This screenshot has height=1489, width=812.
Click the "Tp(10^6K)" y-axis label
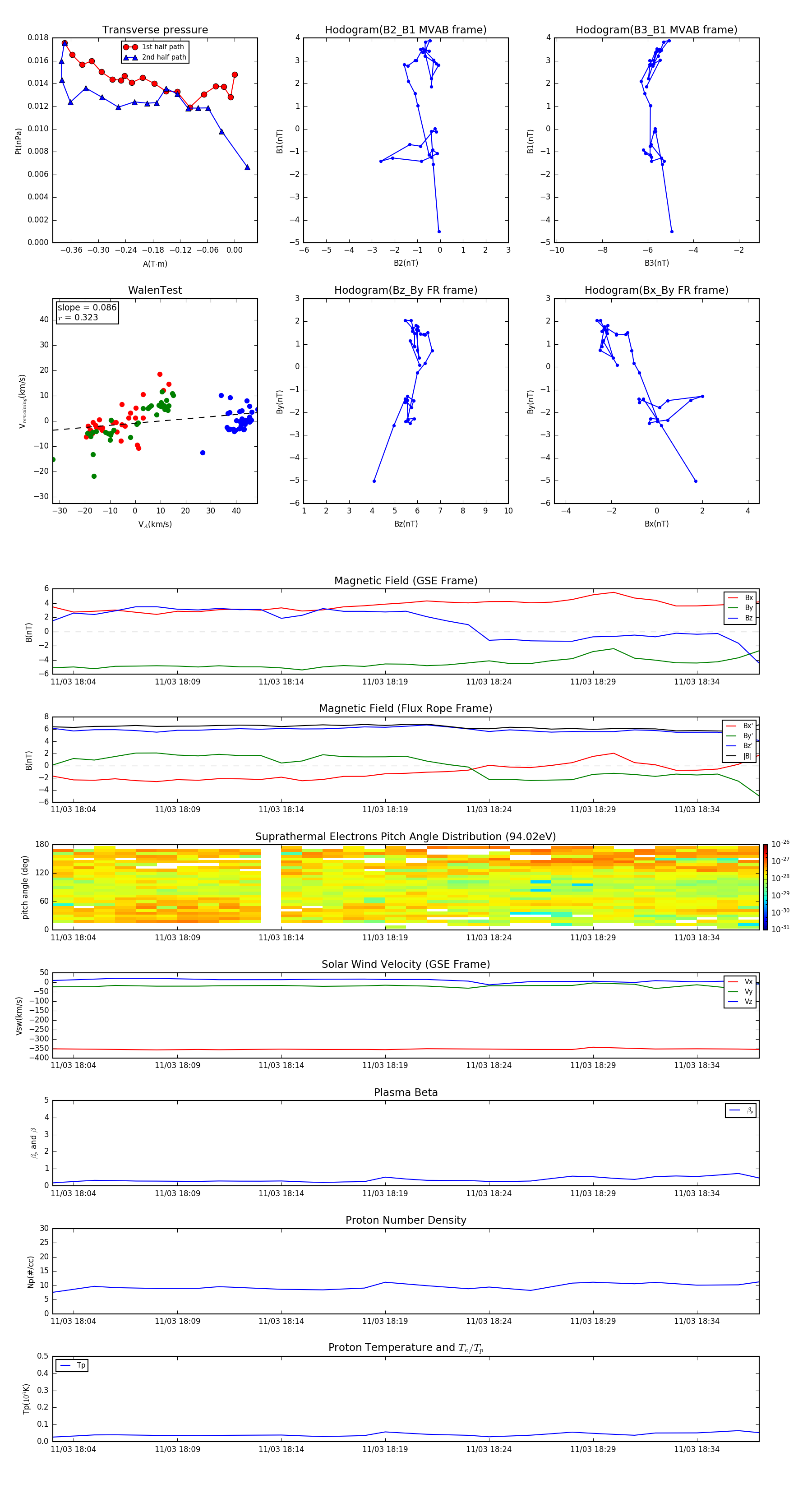point(26,1399)
